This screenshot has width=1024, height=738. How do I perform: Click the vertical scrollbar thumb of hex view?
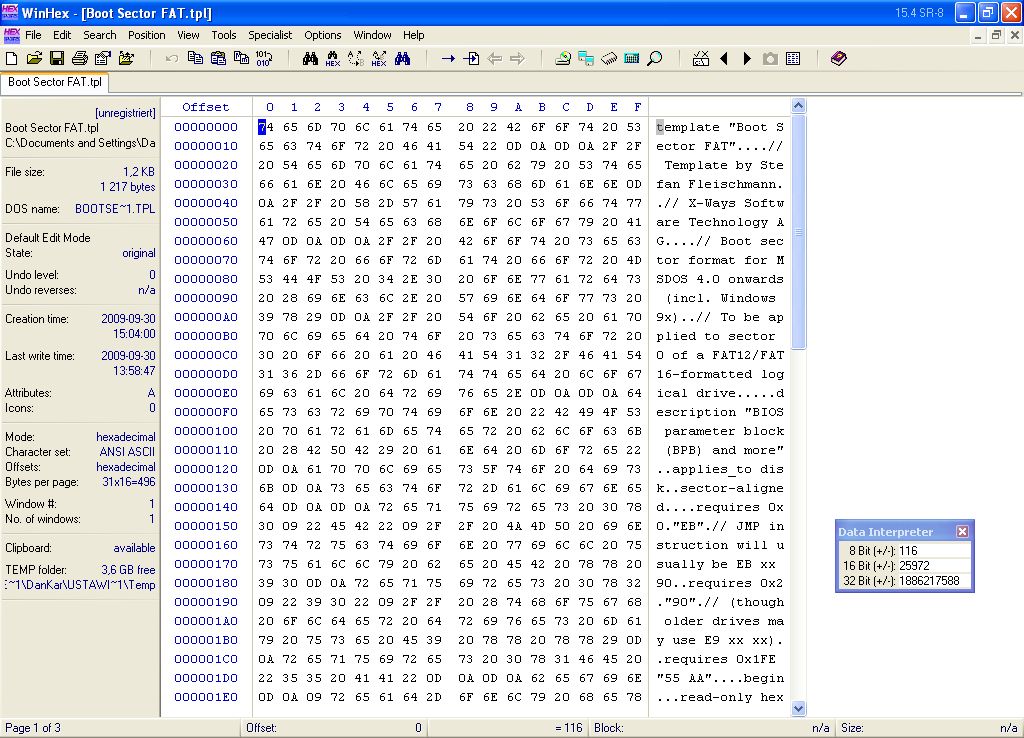coord(798,232)
